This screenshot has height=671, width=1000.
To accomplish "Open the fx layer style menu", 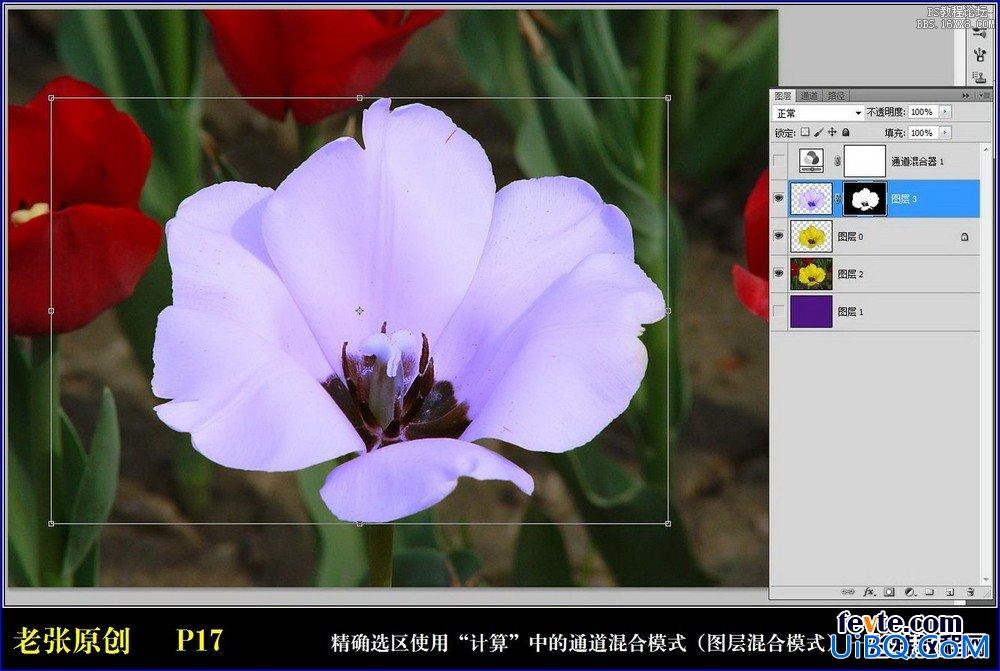I will pyautogui.click(x=869, y=592).
